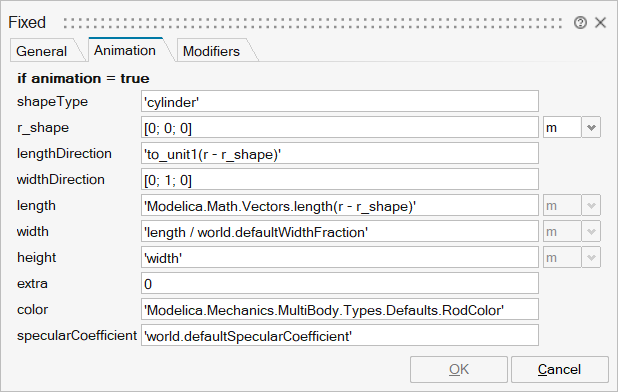Click the r_shape unit 'm' box
The width and height of the screenshot is (618, 392).
(x=562, y=127)
